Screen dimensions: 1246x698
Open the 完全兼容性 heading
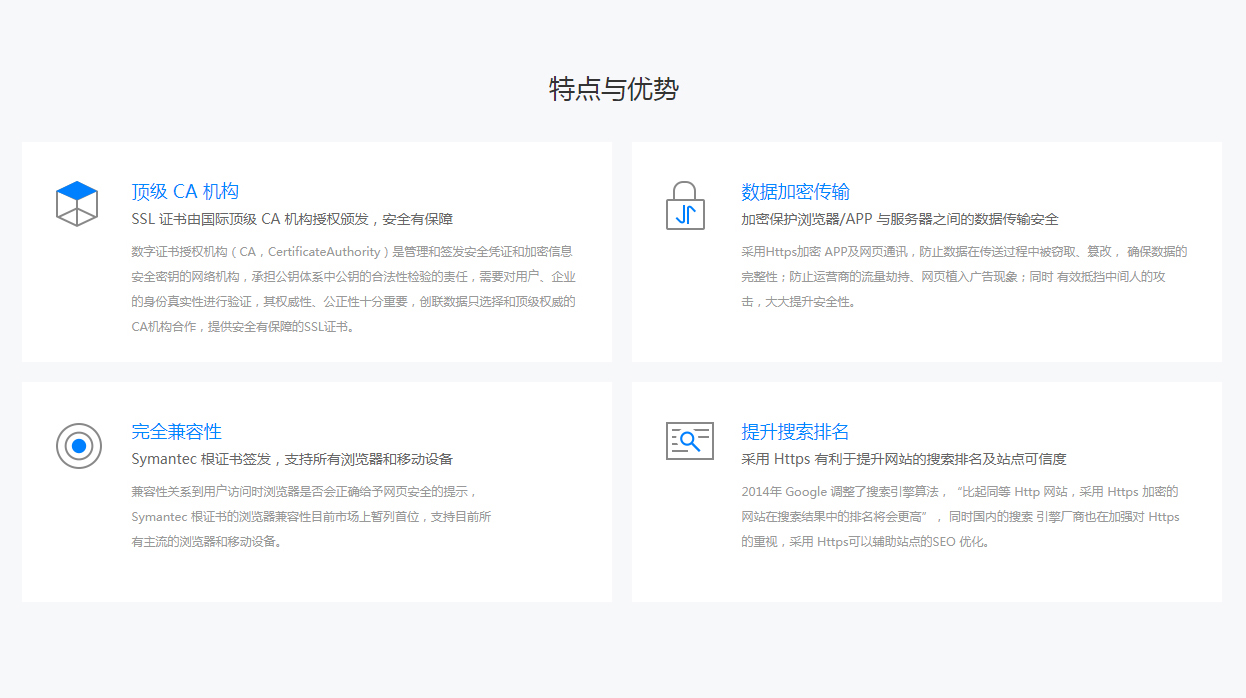click(x=176, y=432)
